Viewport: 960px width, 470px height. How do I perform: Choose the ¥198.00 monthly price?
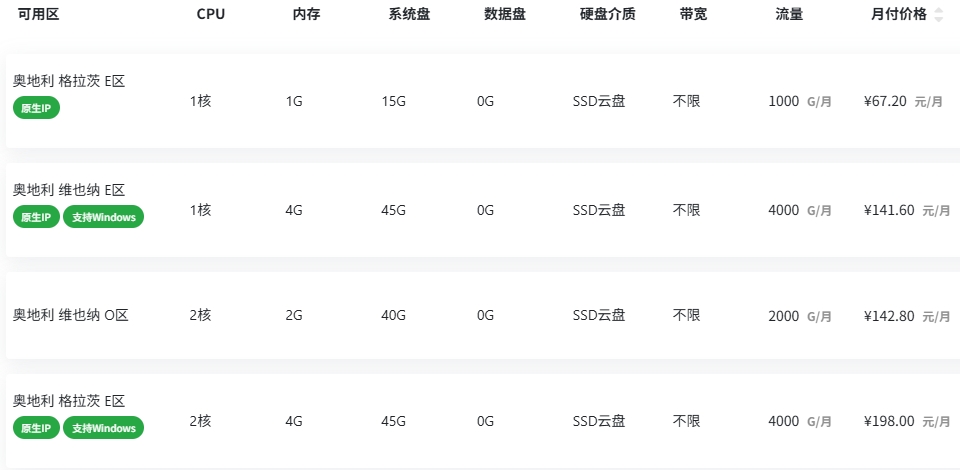pyautogui.click(x=888, y=421)
